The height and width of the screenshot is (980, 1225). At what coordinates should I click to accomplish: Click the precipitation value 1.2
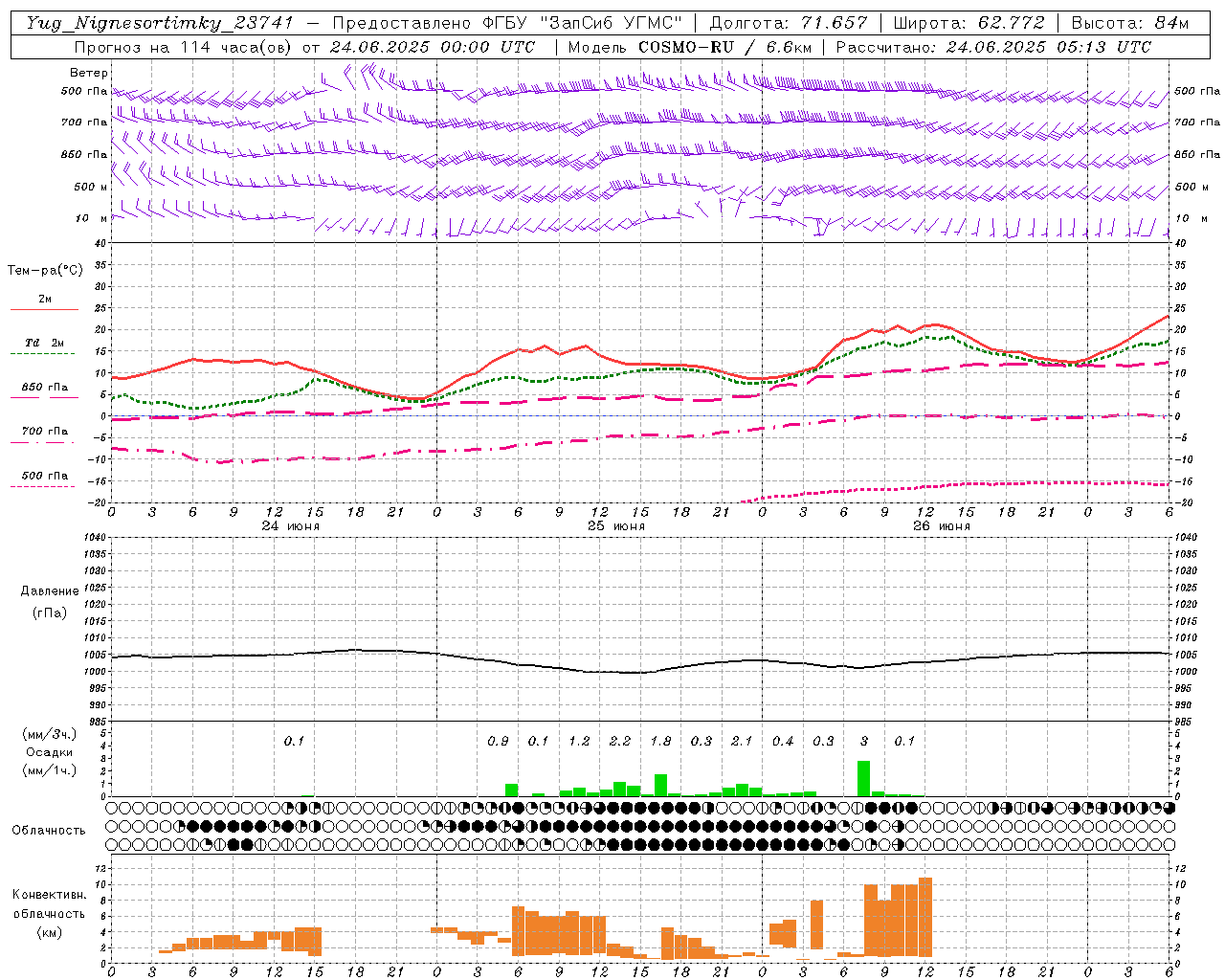(x=579, y=741)
